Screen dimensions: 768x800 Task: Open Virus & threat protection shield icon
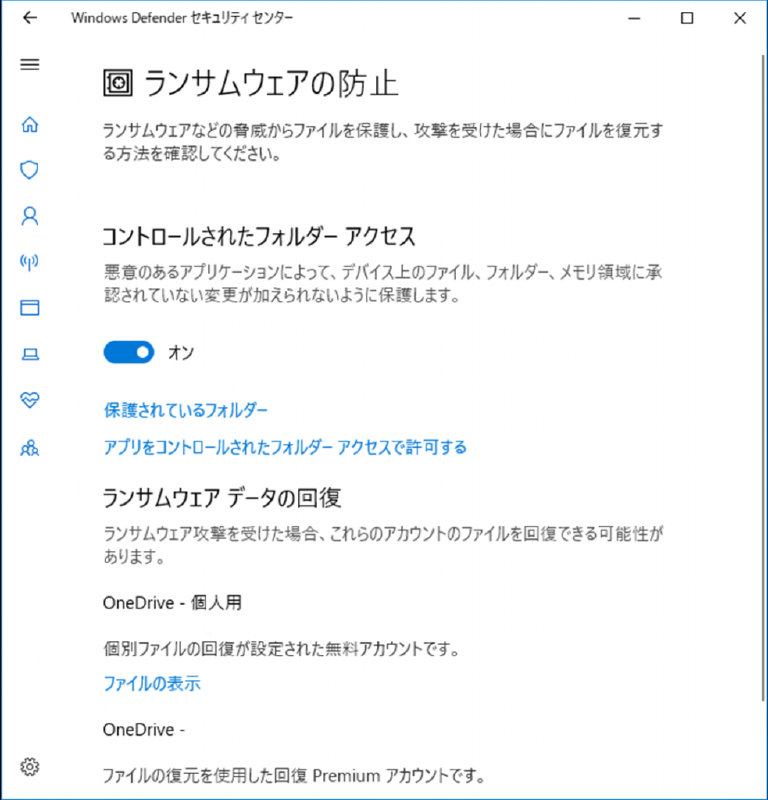(x=30, y=170)
